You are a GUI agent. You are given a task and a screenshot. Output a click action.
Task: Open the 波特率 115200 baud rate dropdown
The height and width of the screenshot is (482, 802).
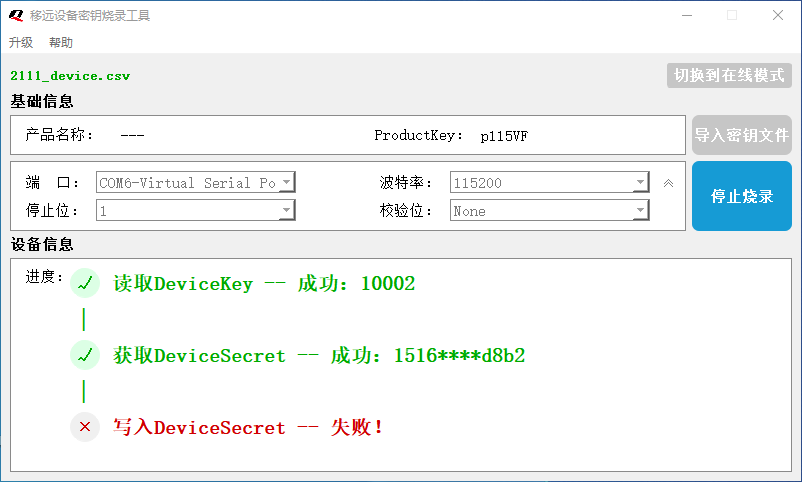tap(550, 183)
